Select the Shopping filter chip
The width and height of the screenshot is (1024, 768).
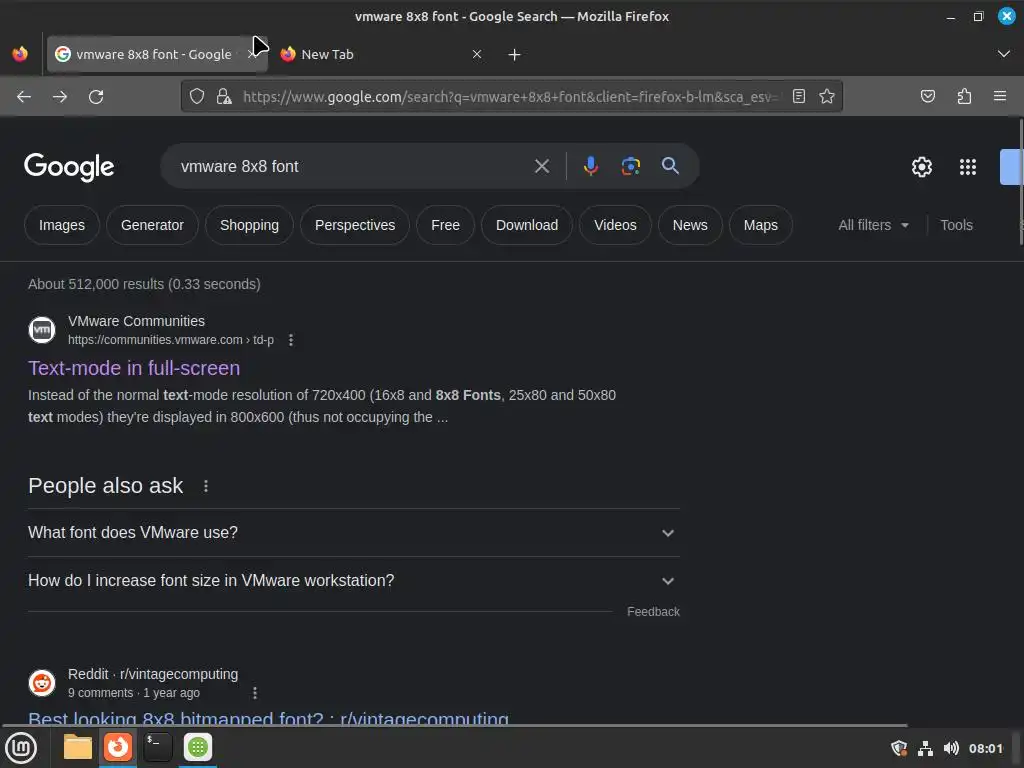pos(249,225)
